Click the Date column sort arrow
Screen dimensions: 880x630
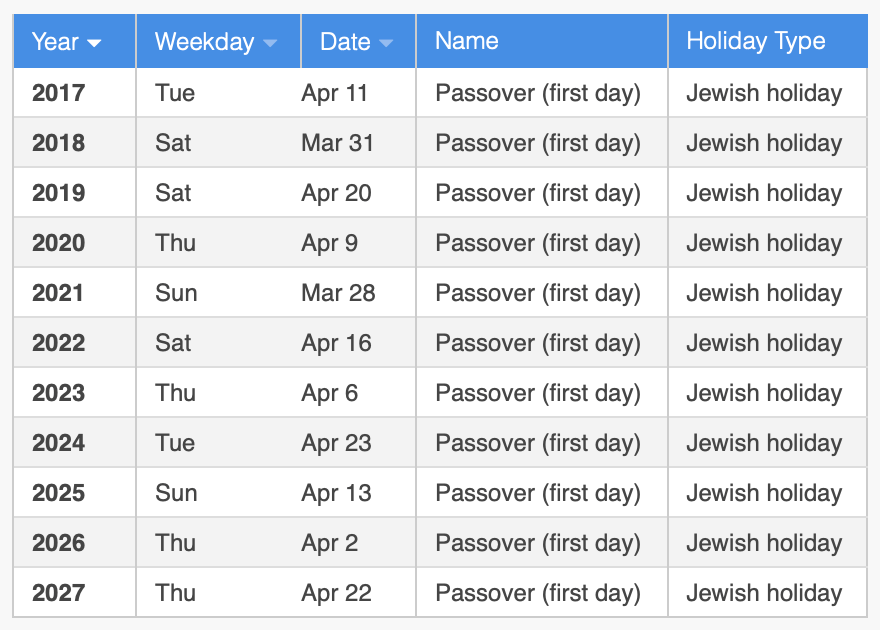pos(386,43)
